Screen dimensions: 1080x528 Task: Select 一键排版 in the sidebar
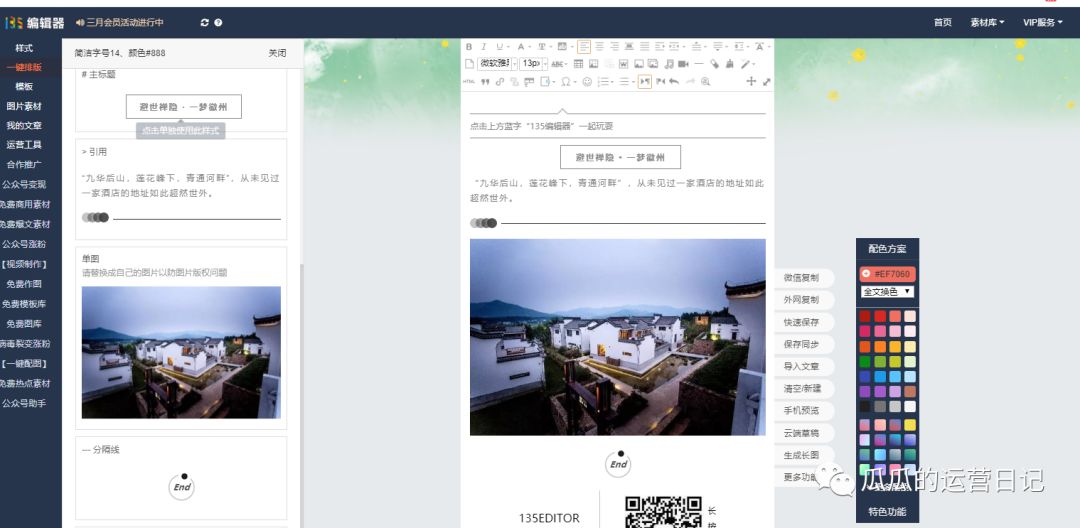[25, 67]
